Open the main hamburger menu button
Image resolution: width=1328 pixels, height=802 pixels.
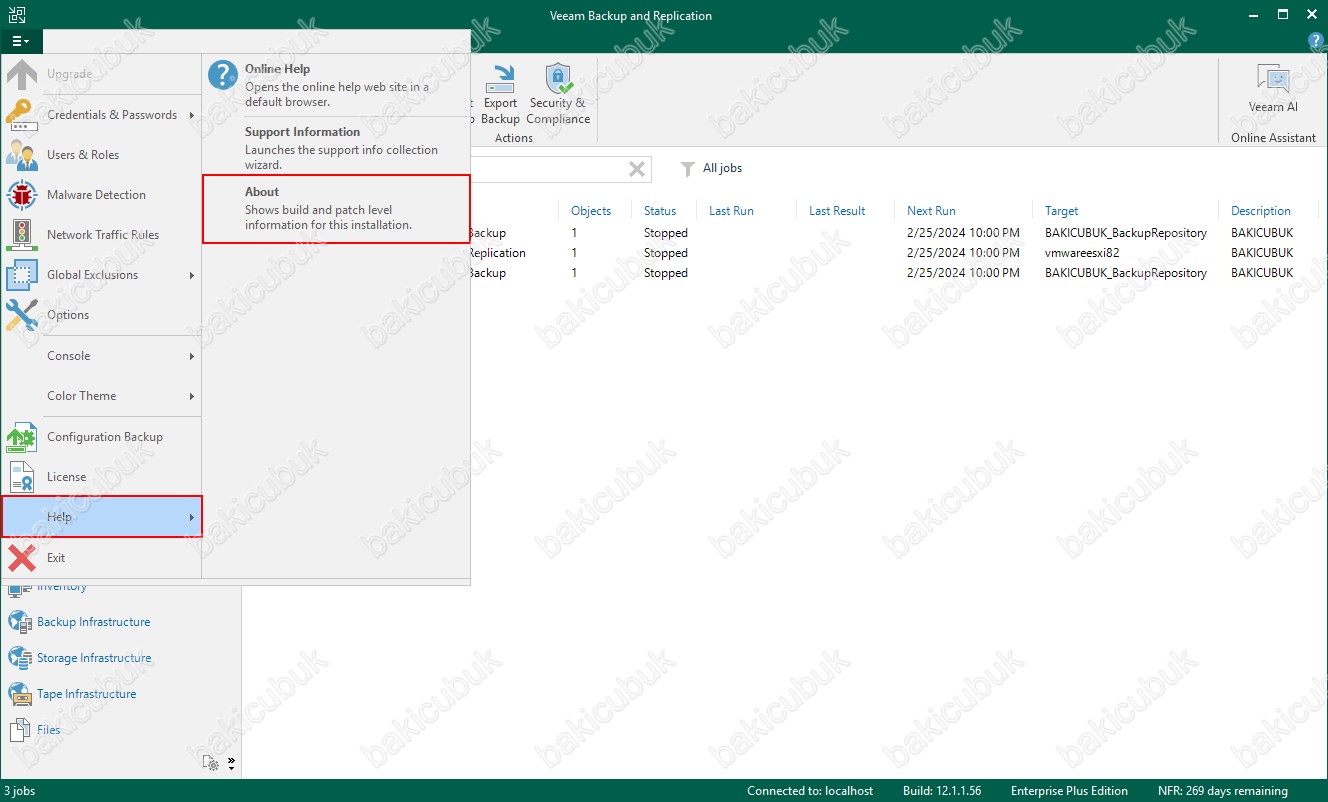[x=20, y=41]
